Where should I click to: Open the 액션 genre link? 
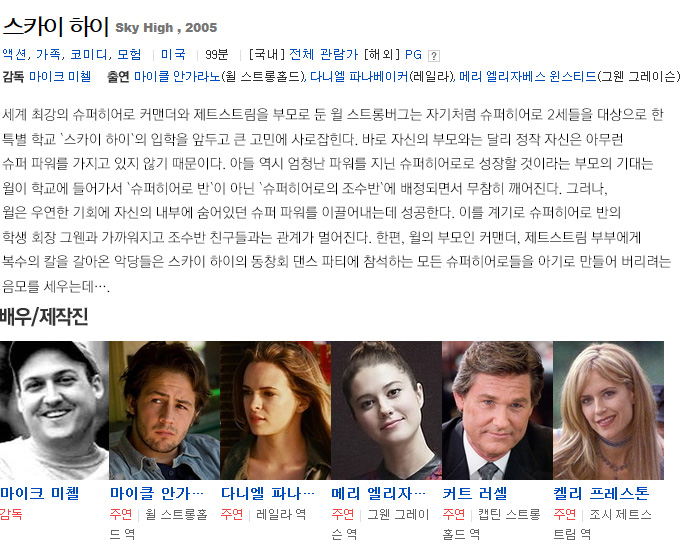14,54
